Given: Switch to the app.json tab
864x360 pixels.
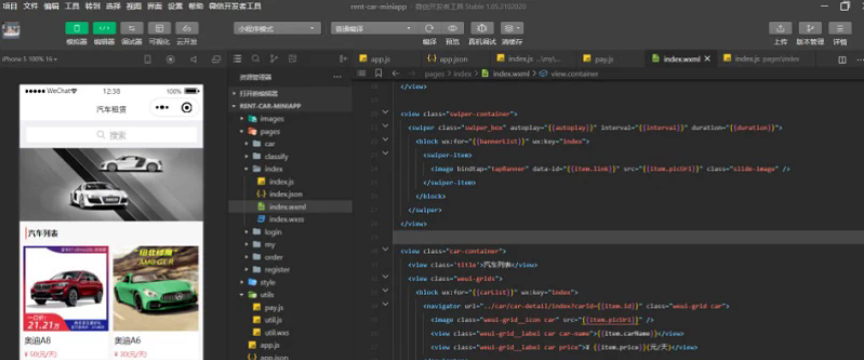Looking at the screenshot, I should 454,58.
